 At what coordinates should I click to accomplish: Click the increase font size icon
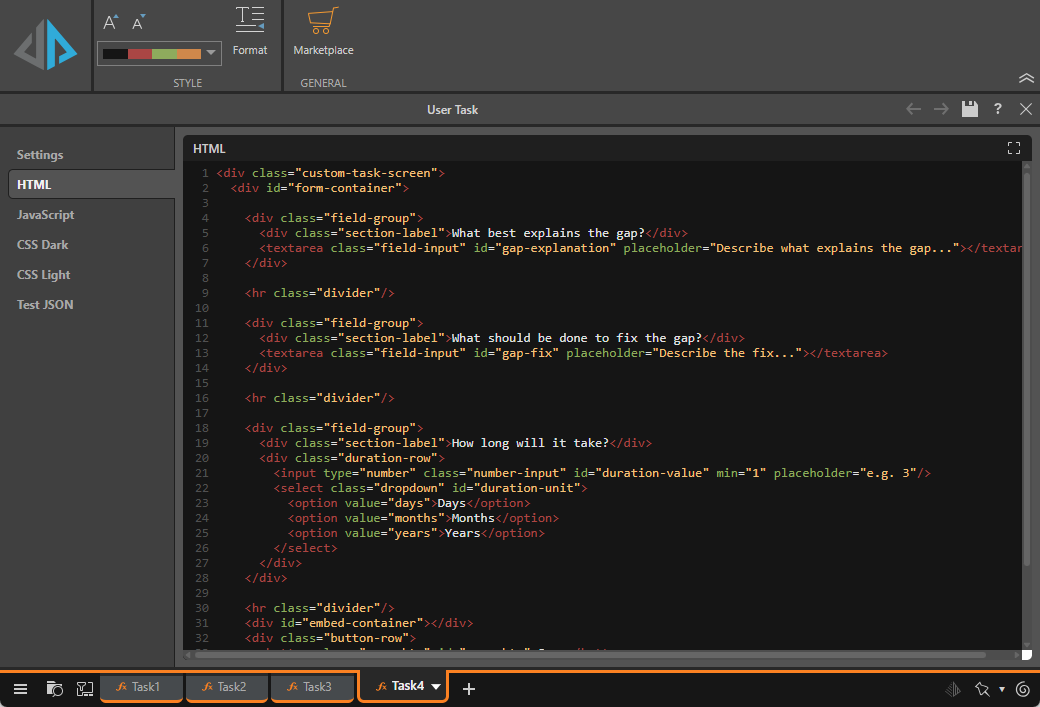(x=111, y=22)
